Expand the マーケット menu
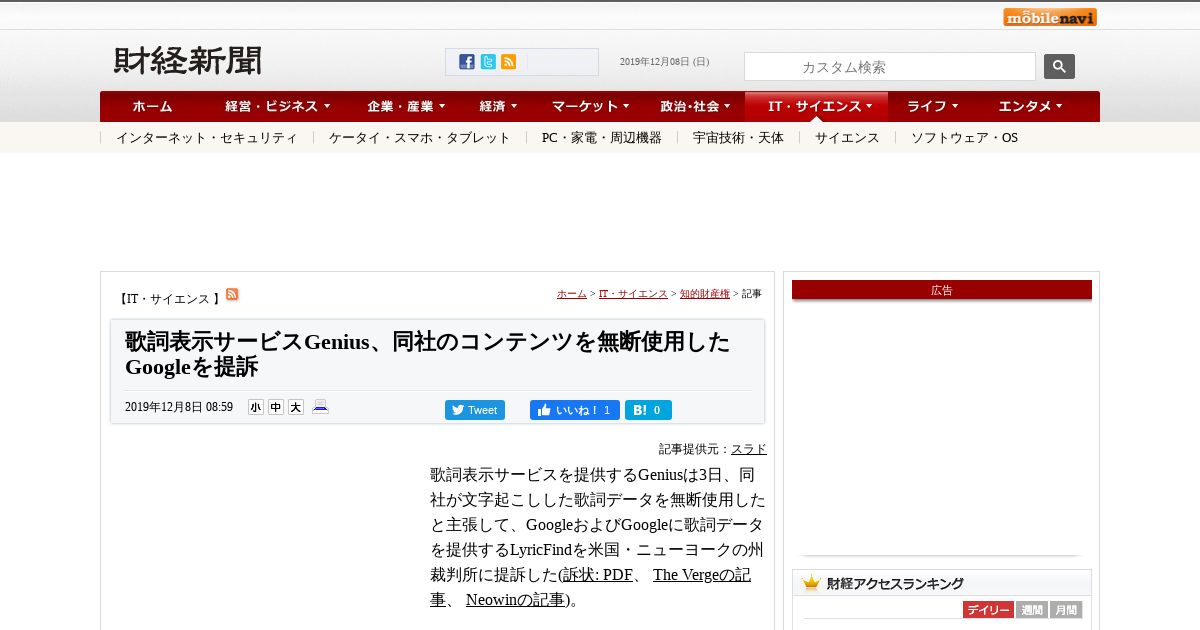The width and height of the screenshot is (1200, 630). pos(591,106)
